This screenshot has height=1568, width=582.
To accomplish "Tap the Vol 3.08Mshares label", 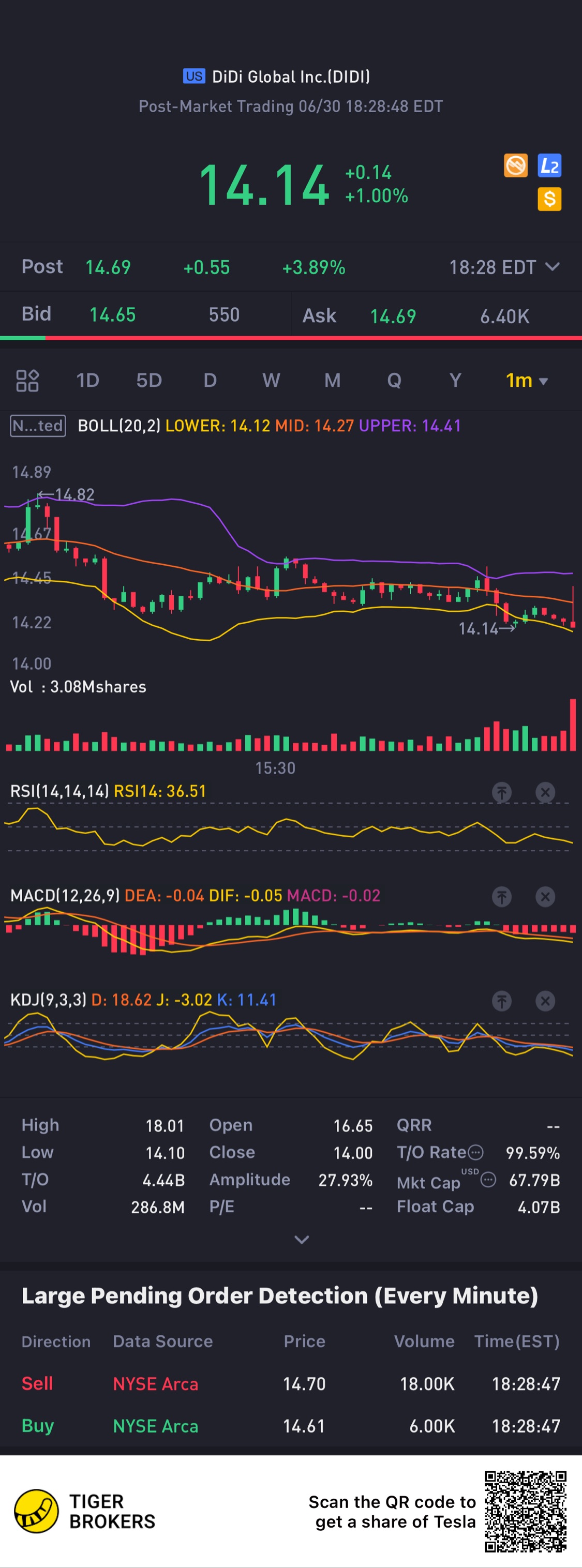I will coord(78,687).
